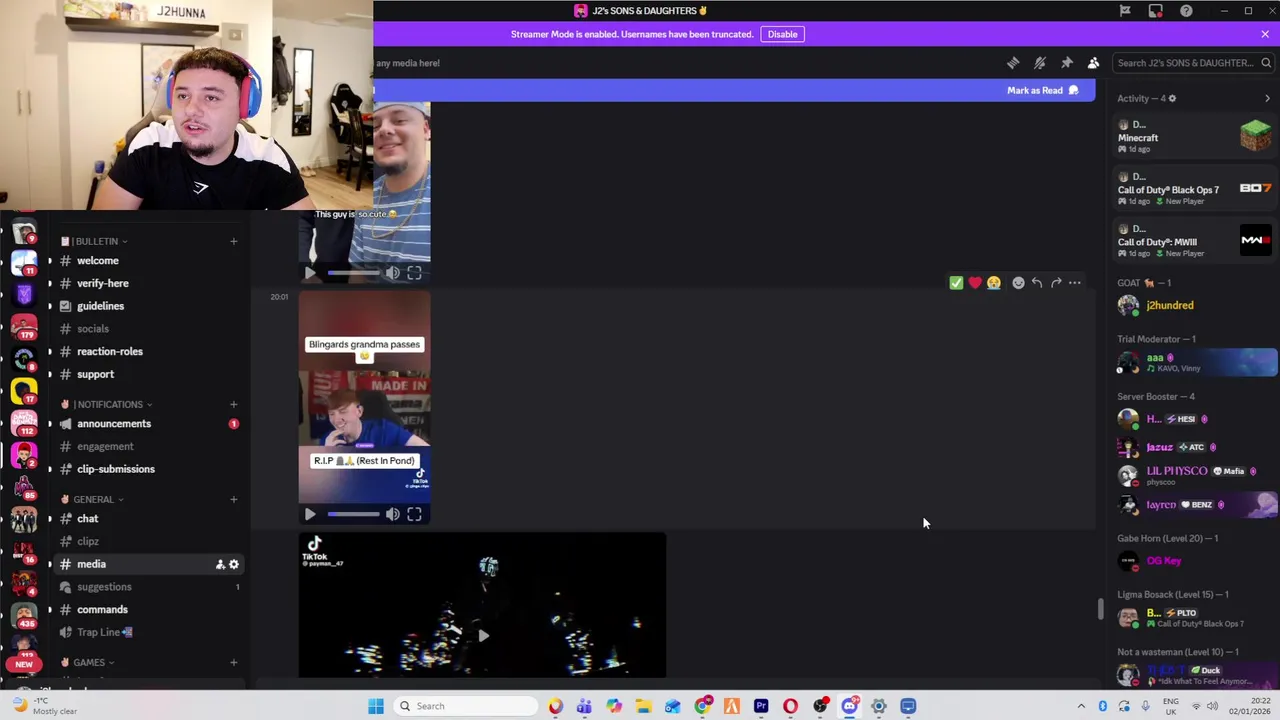Image resolution: width=1280 pixels, height=720 pixels.
Task: Open the chat channel
Action: pos(148,519)
